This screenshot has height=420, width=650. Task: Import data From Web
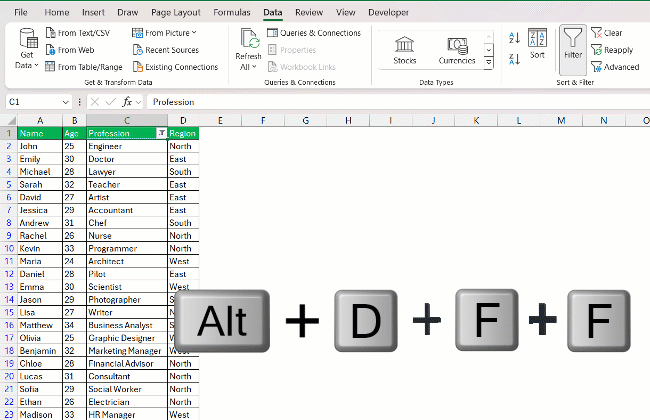click(x=70, y=50)
